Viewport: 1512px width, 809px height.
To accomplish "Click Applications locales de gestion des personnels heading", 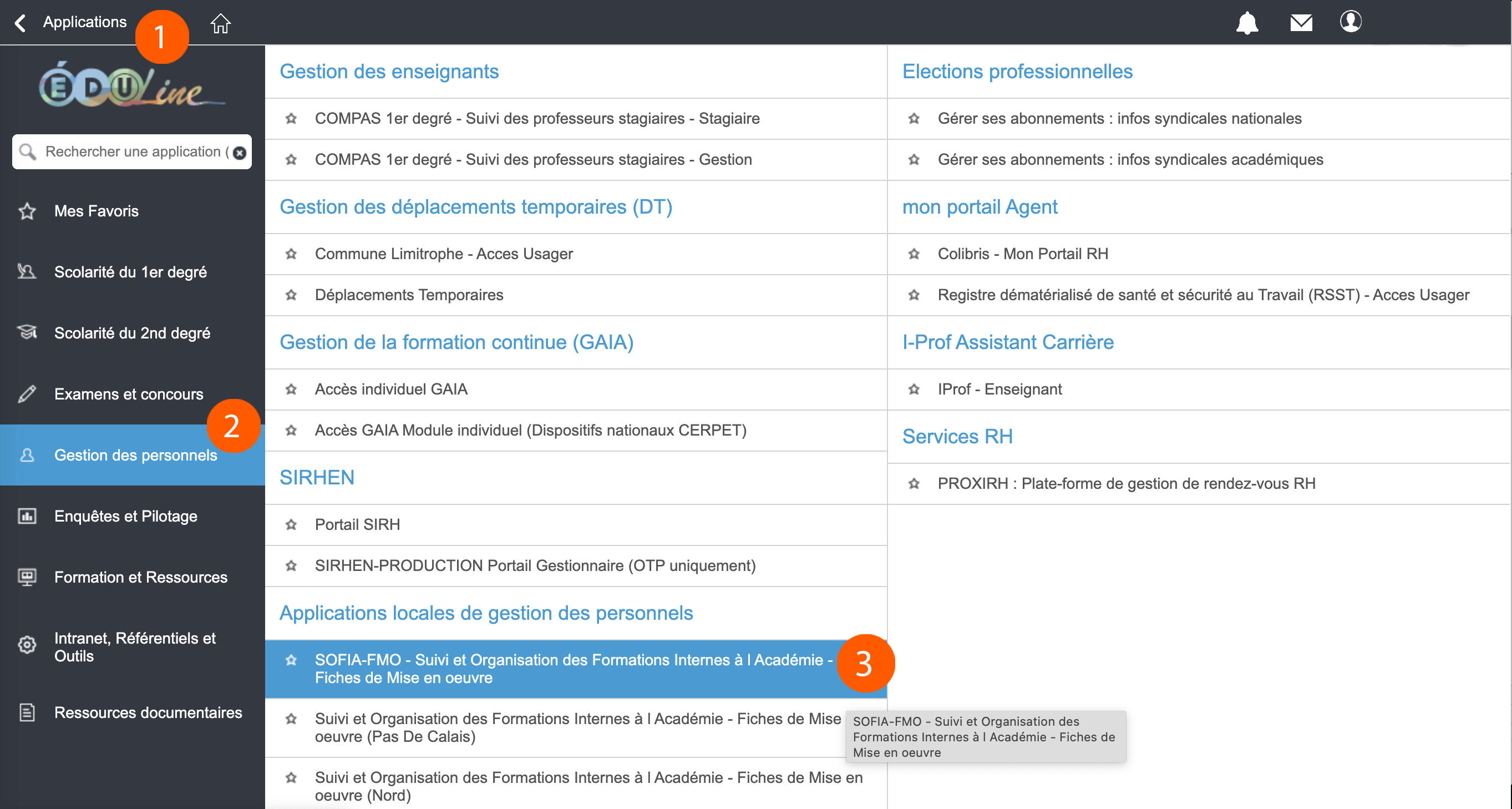I will 486,614.
